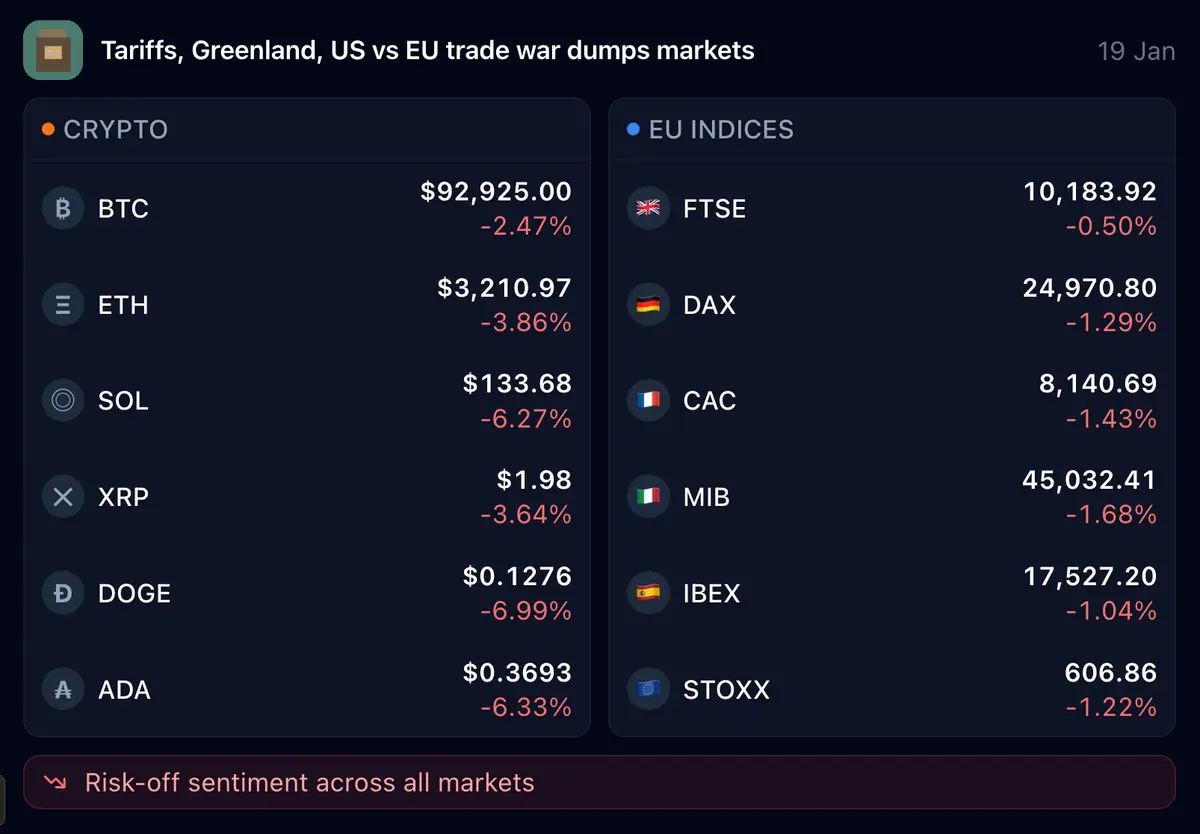Click the Bitcoin coin icon
This screenshot has height=834, width=1200.
pyautogui.click(x=63, y=209)
